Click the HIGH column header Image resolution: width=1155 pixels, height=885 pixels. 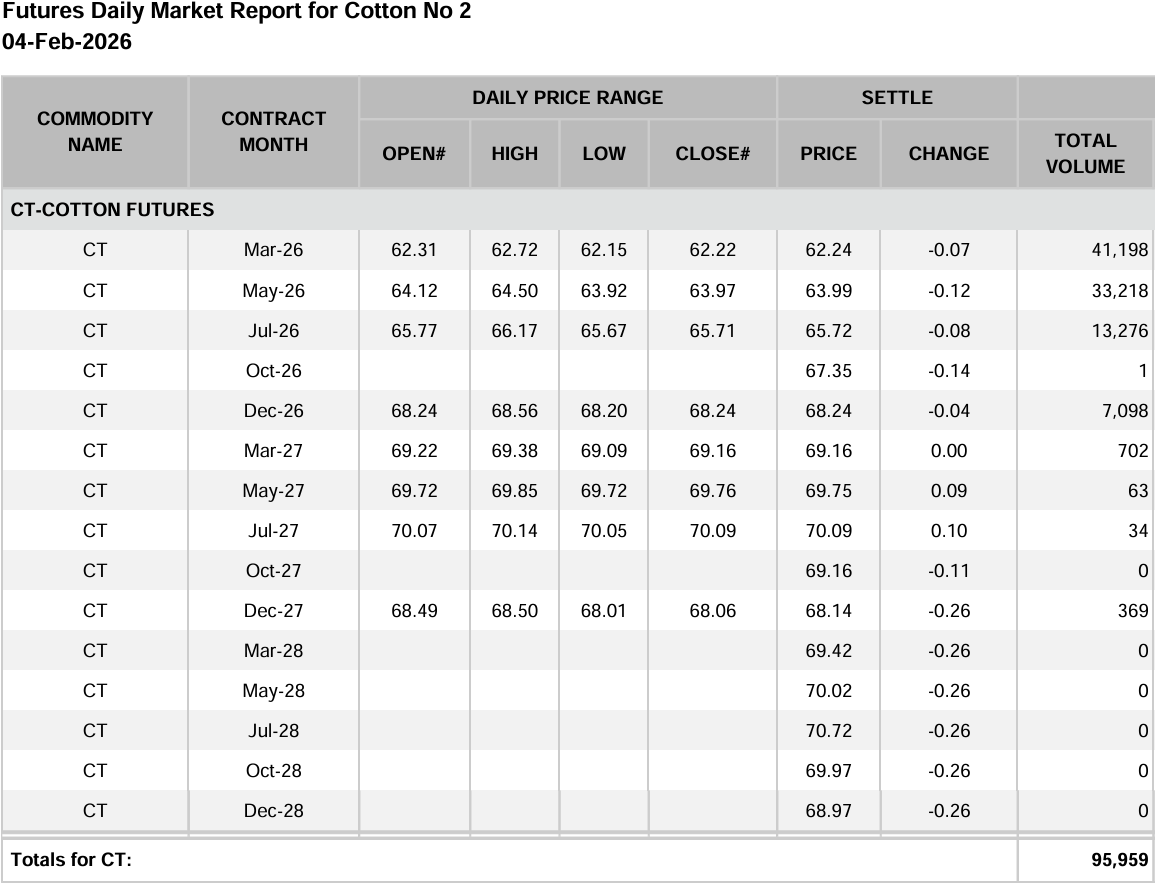514,153
